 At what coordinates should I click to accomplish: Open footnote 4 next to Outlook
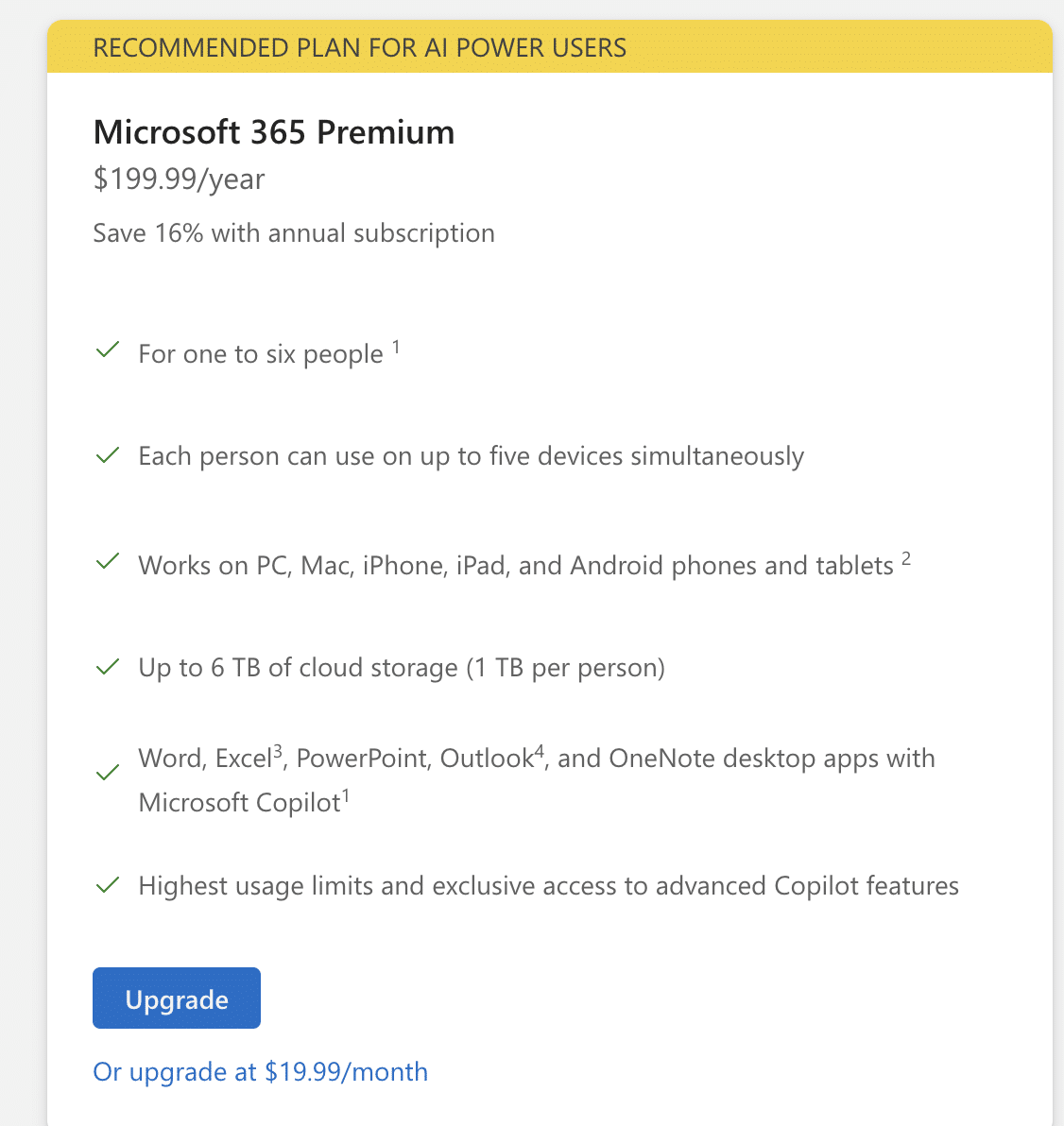pyautogui.click(x=540, y=753)
